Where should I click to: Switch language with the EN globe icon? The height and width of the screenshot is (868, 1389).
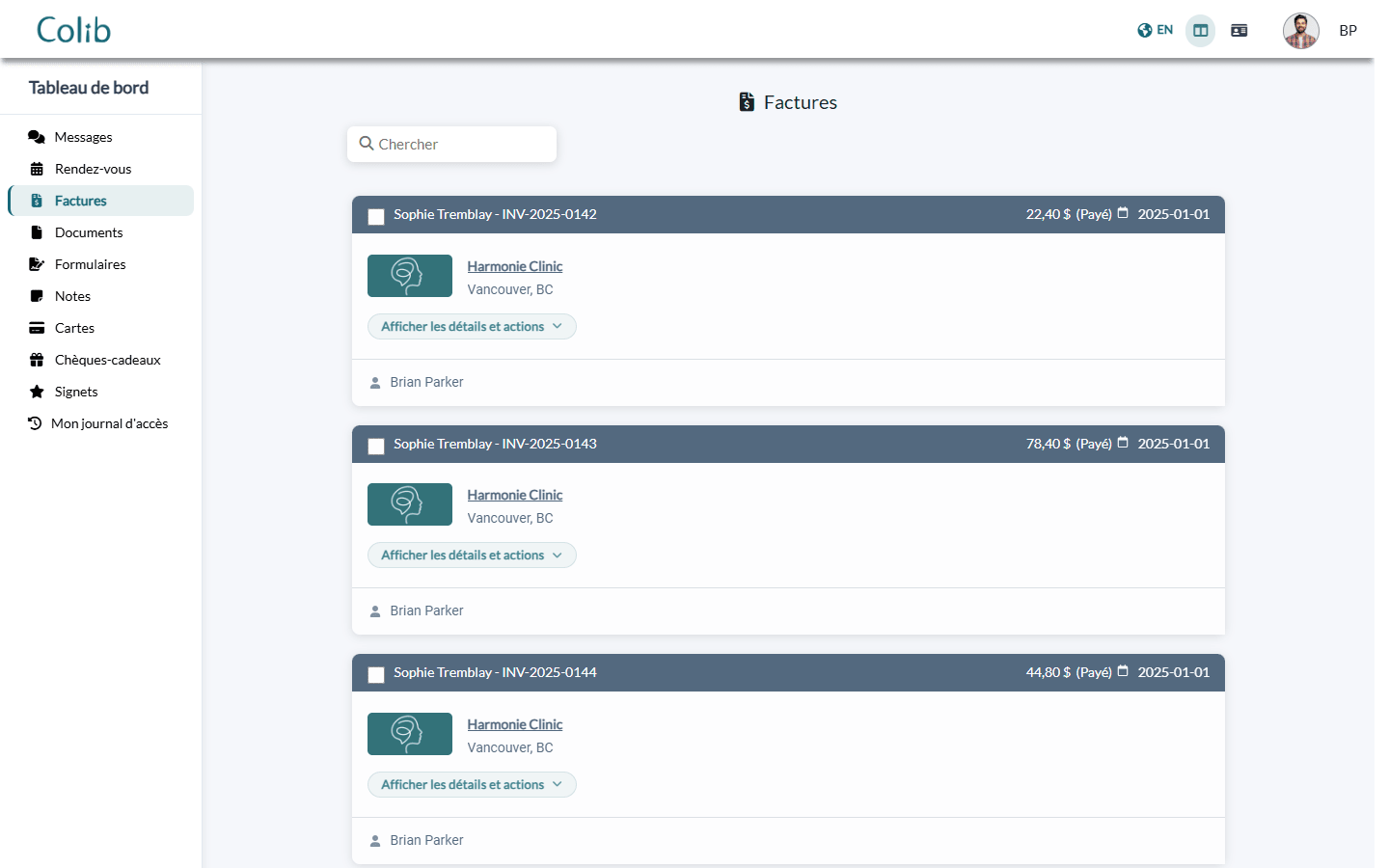pyautogui.click(x=1155, y=30)
